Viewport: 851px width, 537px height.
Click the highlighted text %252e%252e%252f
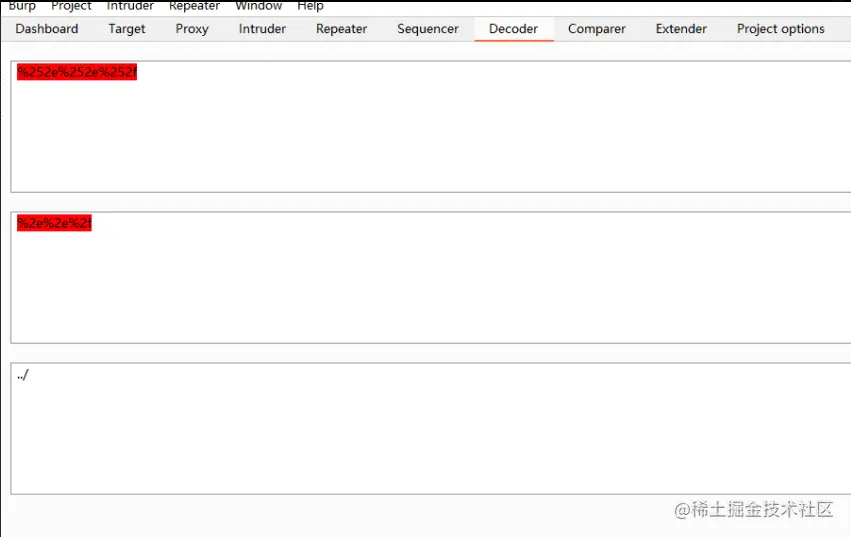point(77,72)
